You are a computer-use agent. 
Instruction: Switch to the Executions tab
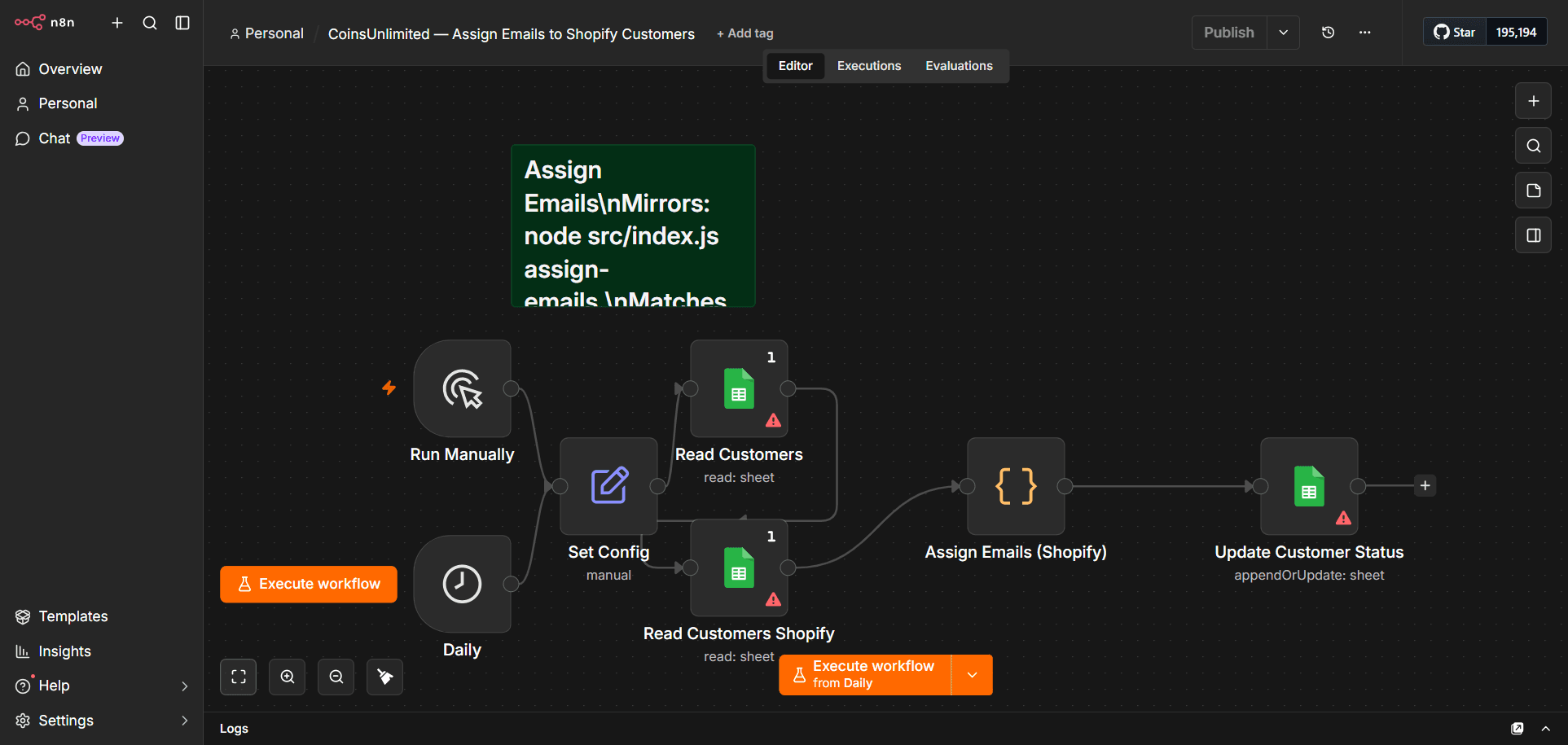(869, 66)
